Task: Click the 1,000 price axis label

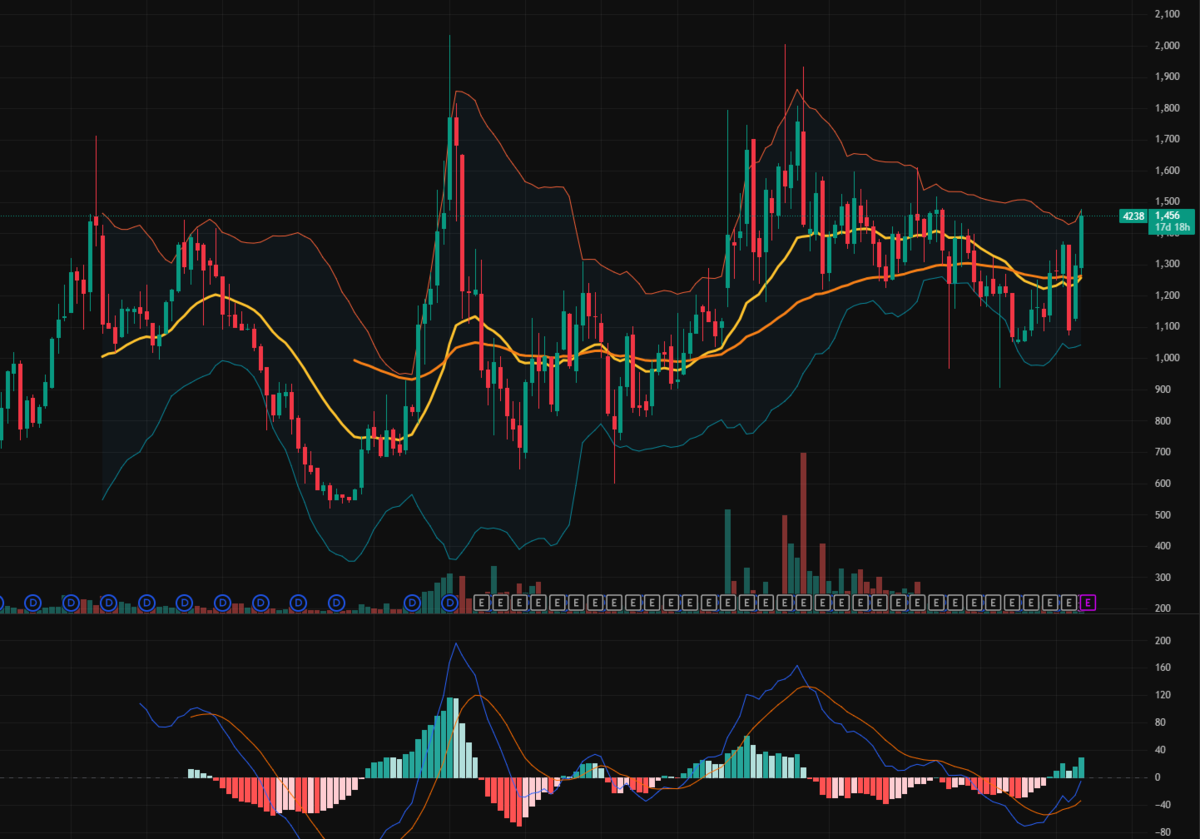Action: [x=1167, y=358]
